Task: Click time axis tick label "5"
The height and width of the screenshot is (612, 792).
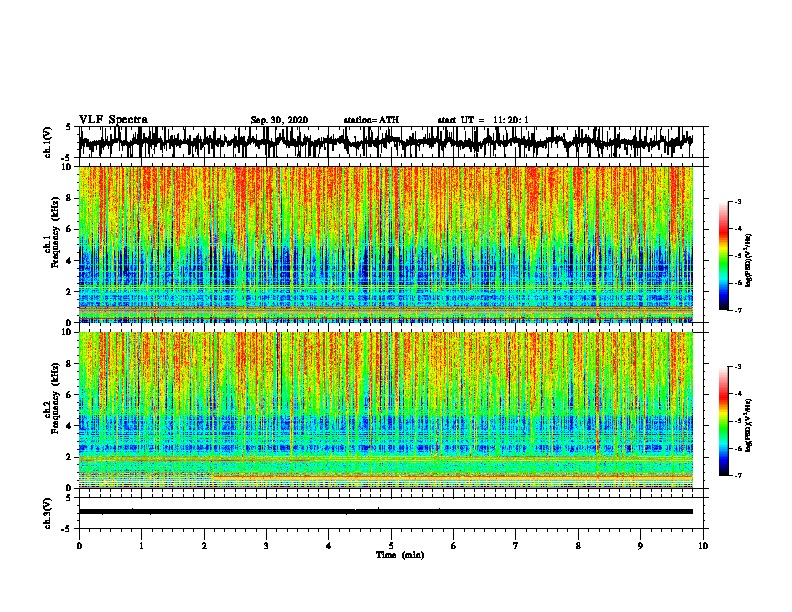Action: pos(391,545)
